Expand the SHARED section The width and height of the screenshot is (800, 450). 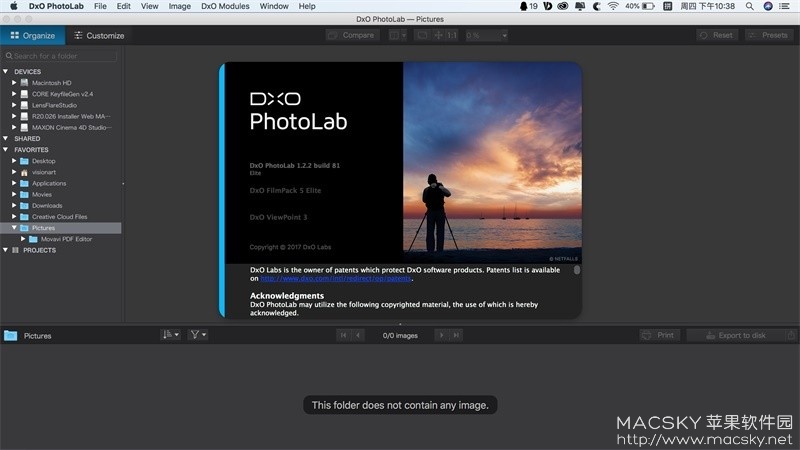(6, 138)
